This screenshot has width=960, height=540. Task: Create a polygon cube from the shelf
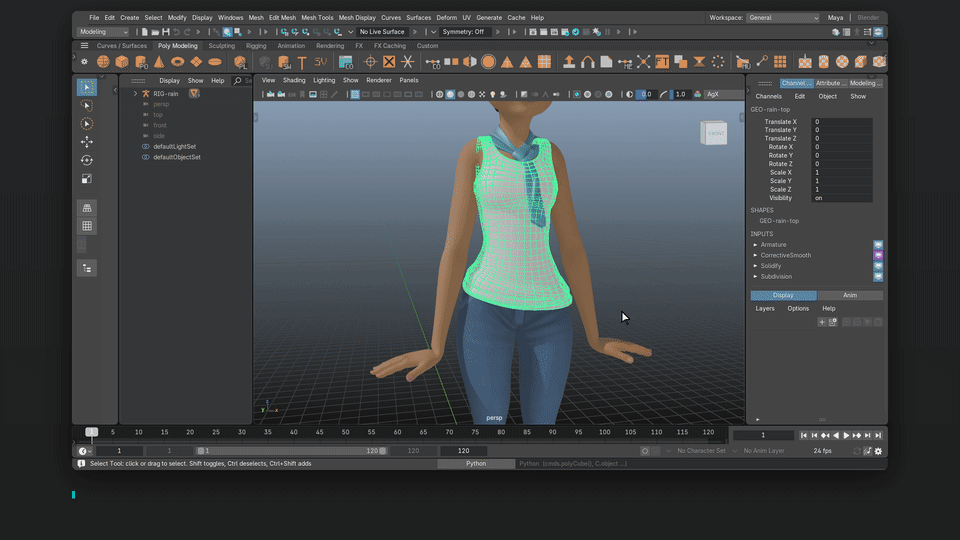tap(122, 62)
